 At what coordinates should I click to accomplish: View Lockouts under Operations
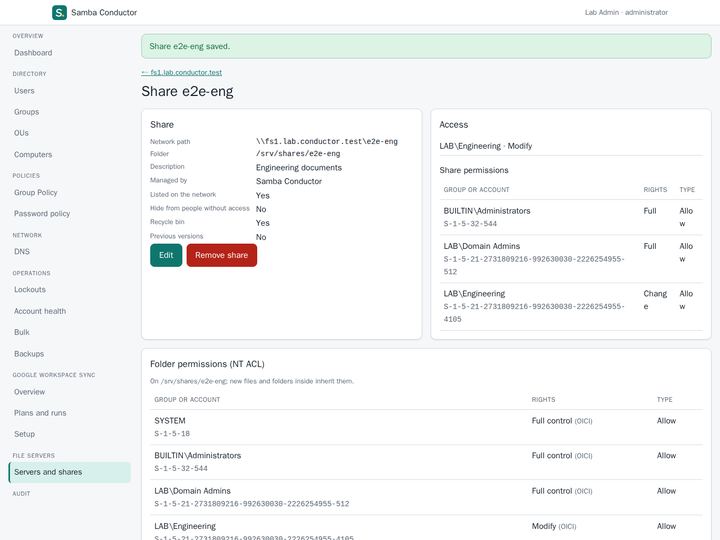(30, 290)
